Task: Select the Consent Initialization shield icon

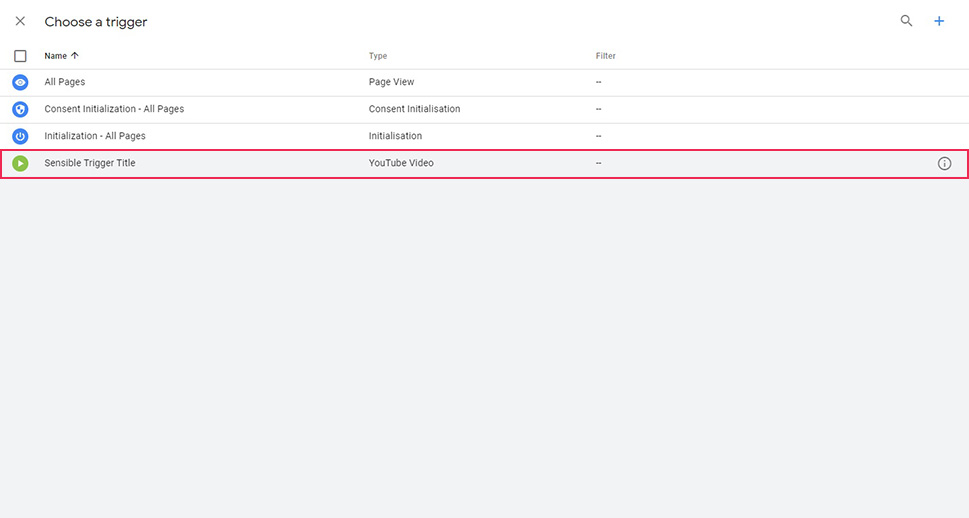Action: (20, 109)
